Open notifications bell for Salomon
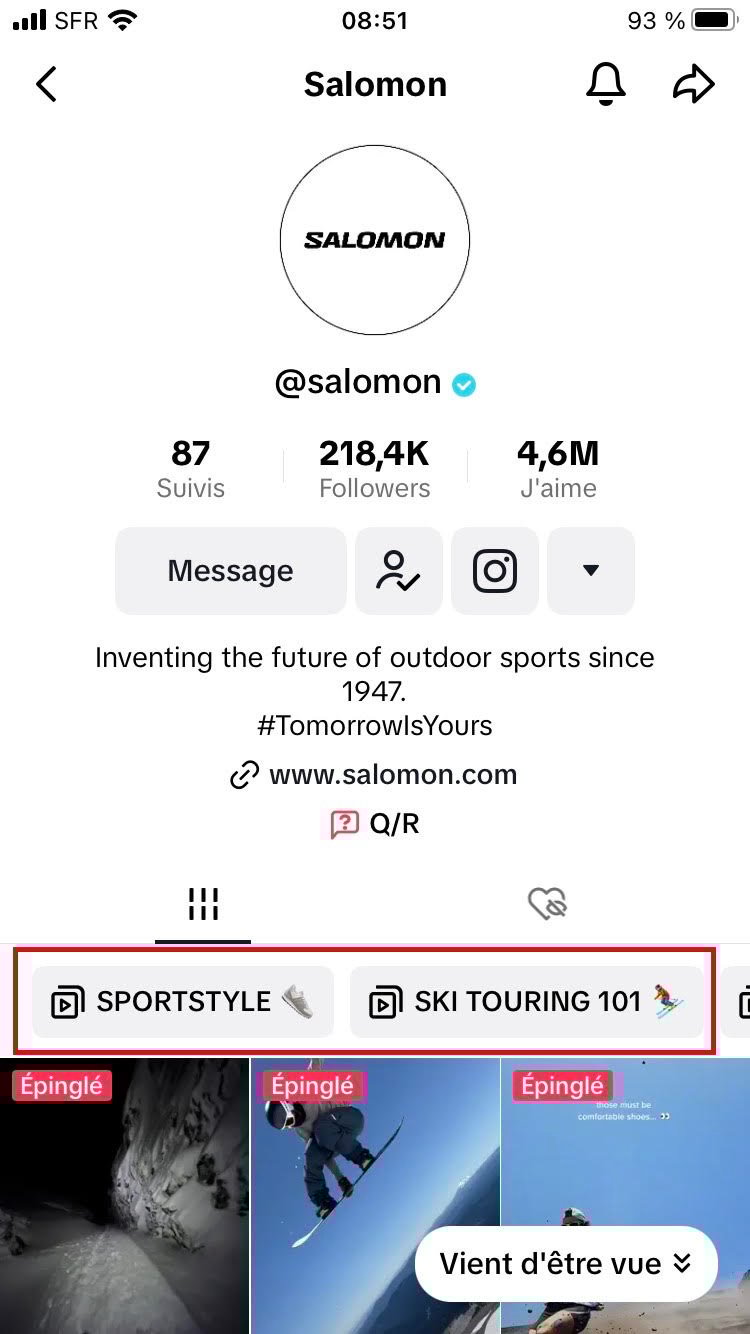 (x=605, y=85)
